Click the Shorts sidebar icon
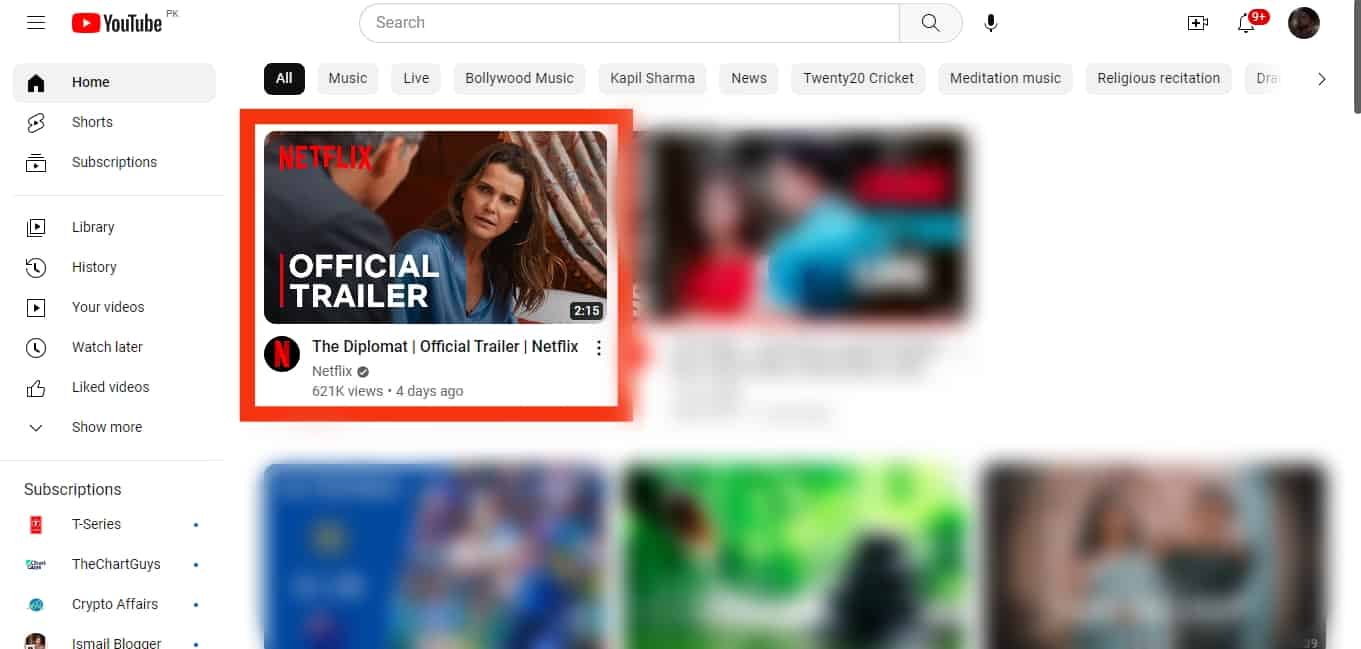1361x649 pixels. click(36, 123)
